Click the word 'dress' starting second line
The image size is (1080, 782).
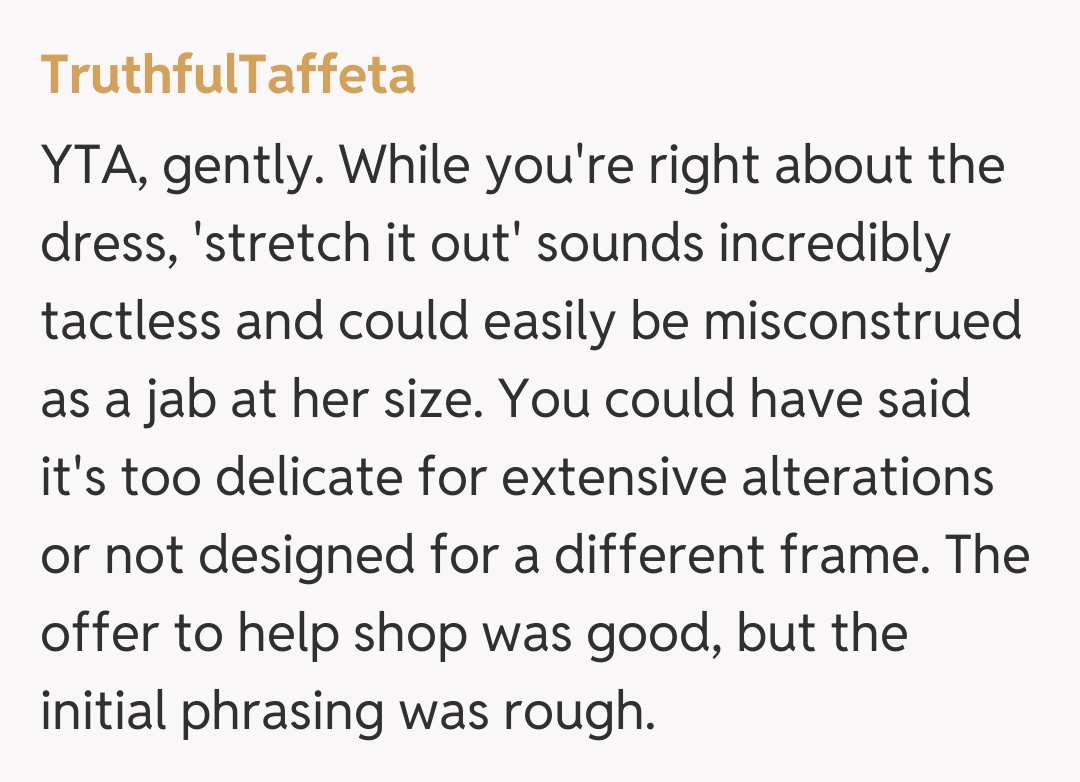point(96,244)
